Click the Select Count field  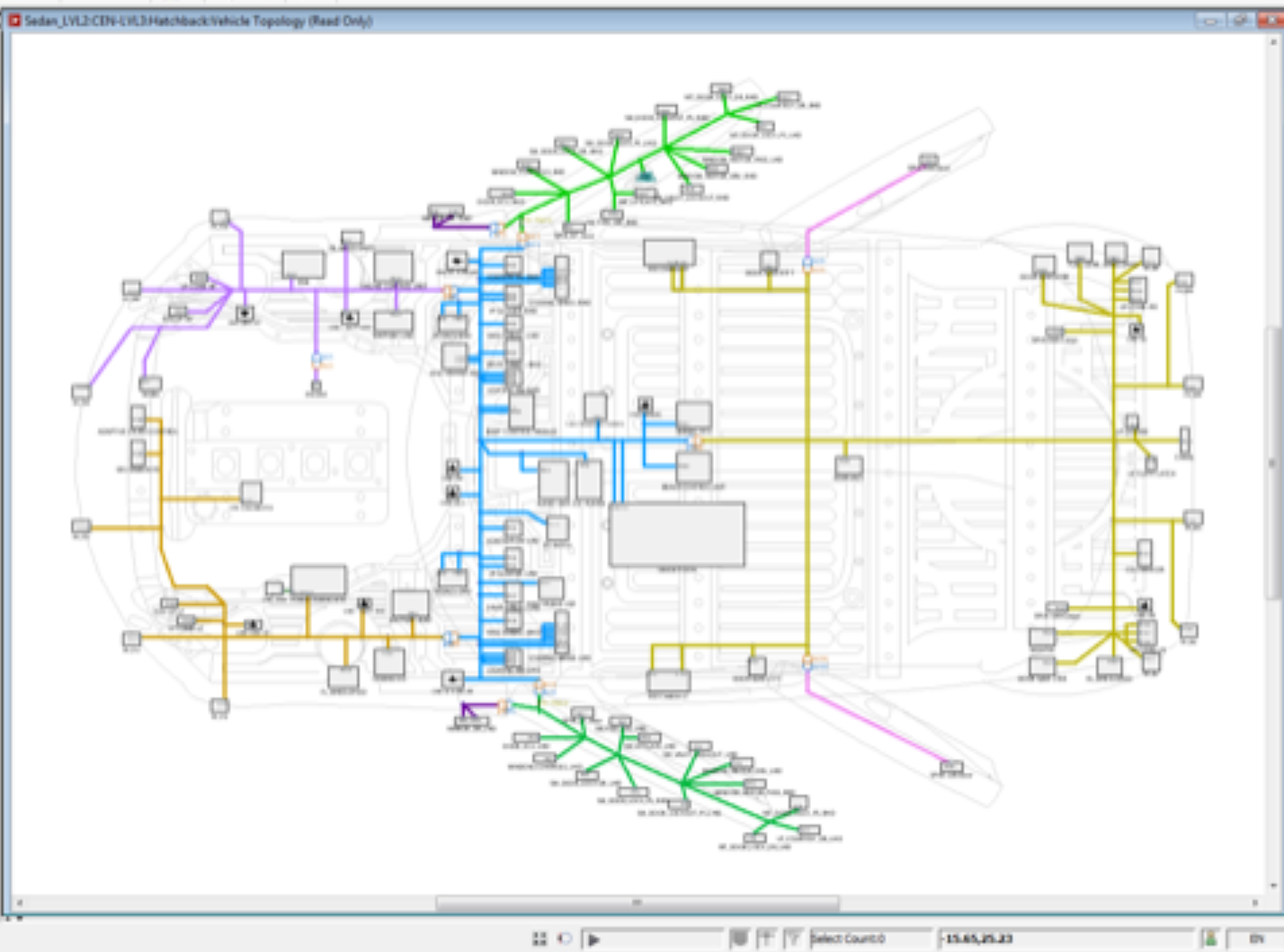coord(869,939)
